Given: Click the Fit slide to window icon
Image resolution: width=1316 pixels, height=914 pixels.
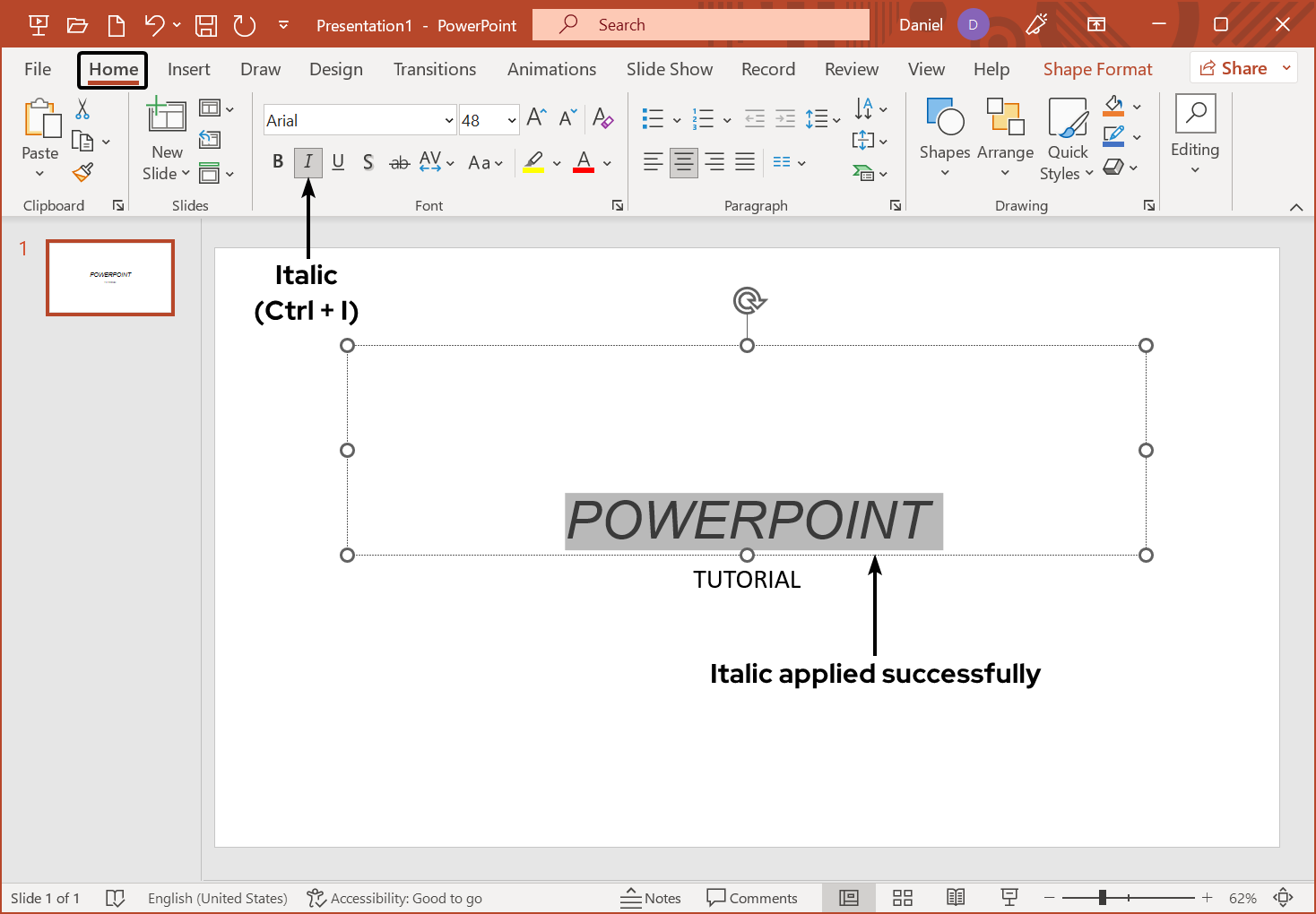Looking at the screenshot, I should 1283,898.
